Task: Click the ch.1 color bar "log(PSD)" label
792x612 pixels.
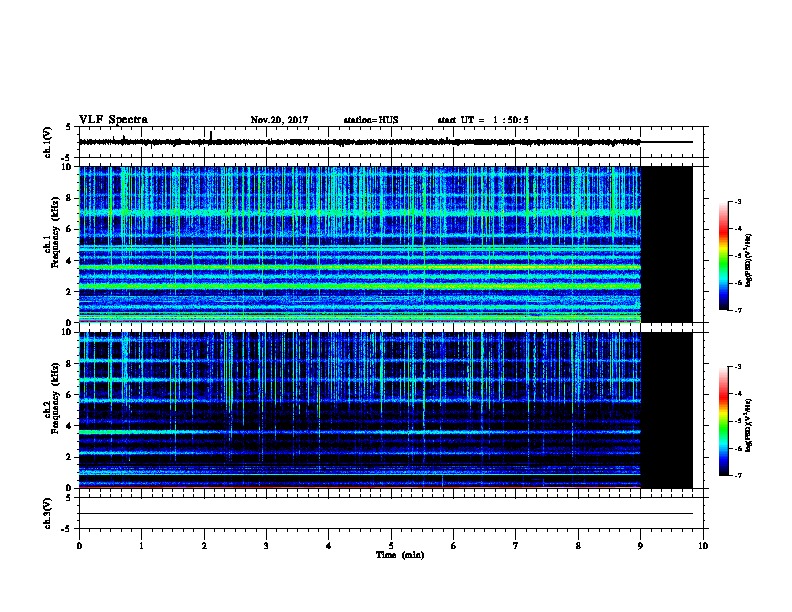Action: tap(749, 260)
